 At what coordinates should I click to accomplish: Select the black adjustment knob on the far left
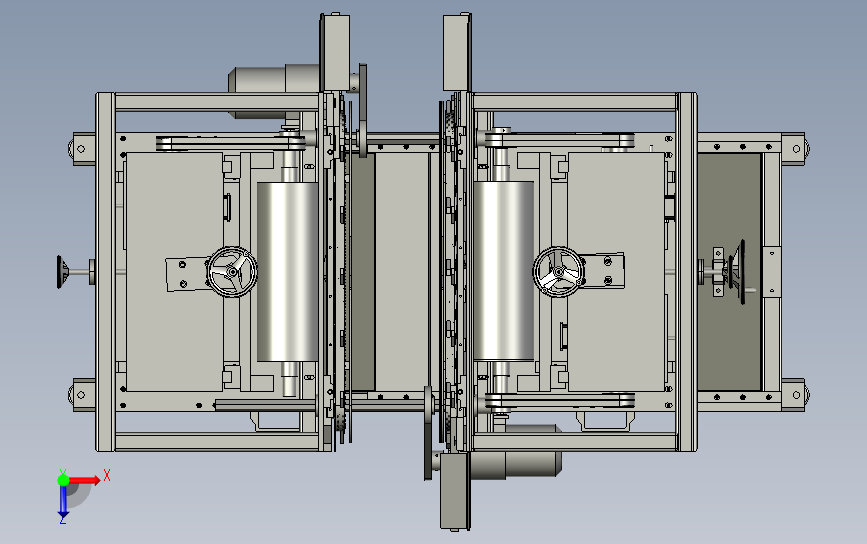pyautogui.click(x=62, y=272)
